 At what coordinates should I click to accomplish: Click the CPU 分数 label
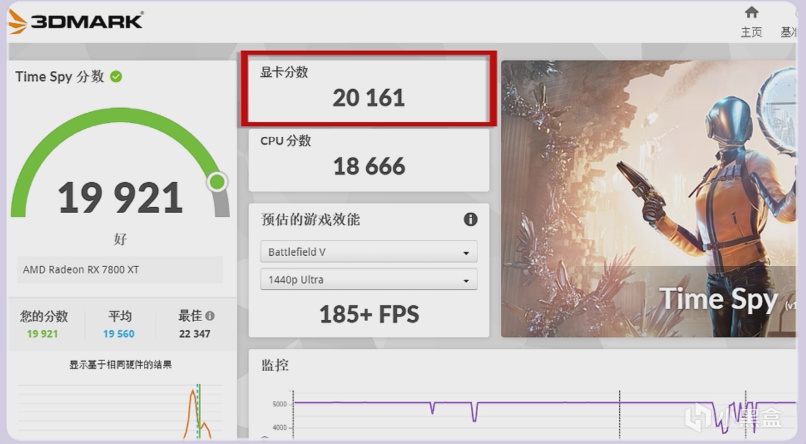point(285,141)
